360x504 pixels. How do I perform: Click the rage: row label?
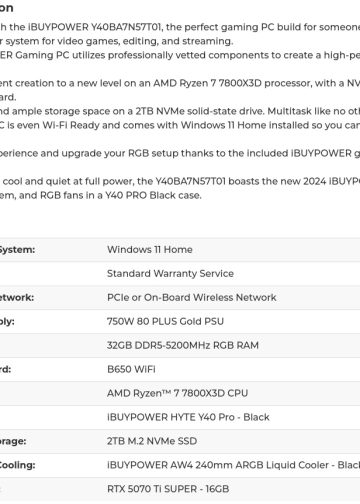click(x=13, y=441)
